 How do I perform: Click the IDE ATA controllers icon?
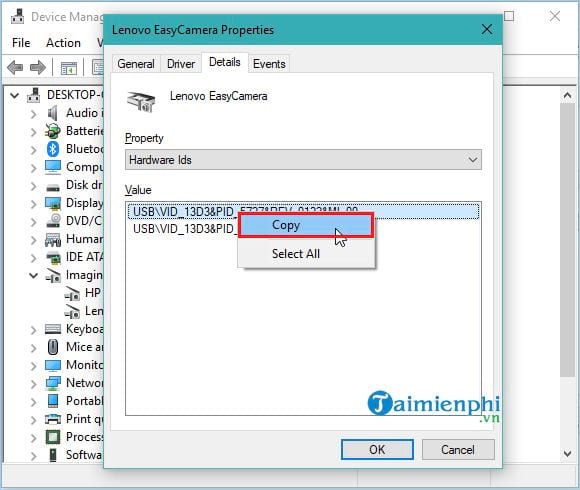(x=53, y=257)
